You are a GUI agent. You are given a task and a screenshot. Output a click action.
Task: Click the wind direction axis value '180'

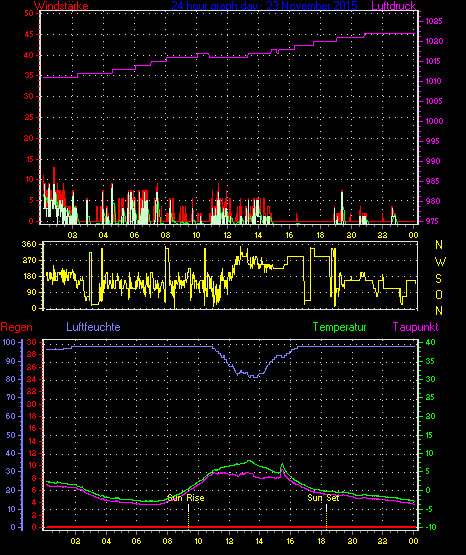[29, 276]
